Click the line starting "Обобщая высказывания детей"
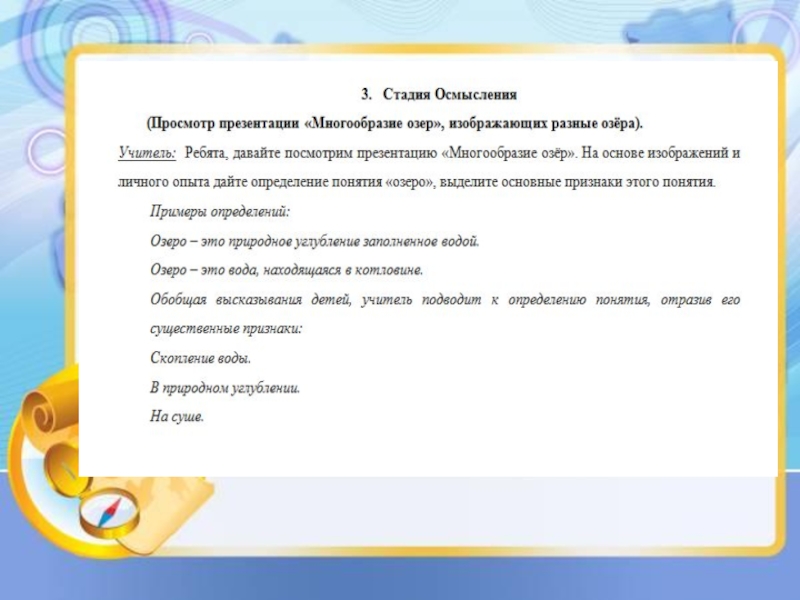 (x=445, y=299)
